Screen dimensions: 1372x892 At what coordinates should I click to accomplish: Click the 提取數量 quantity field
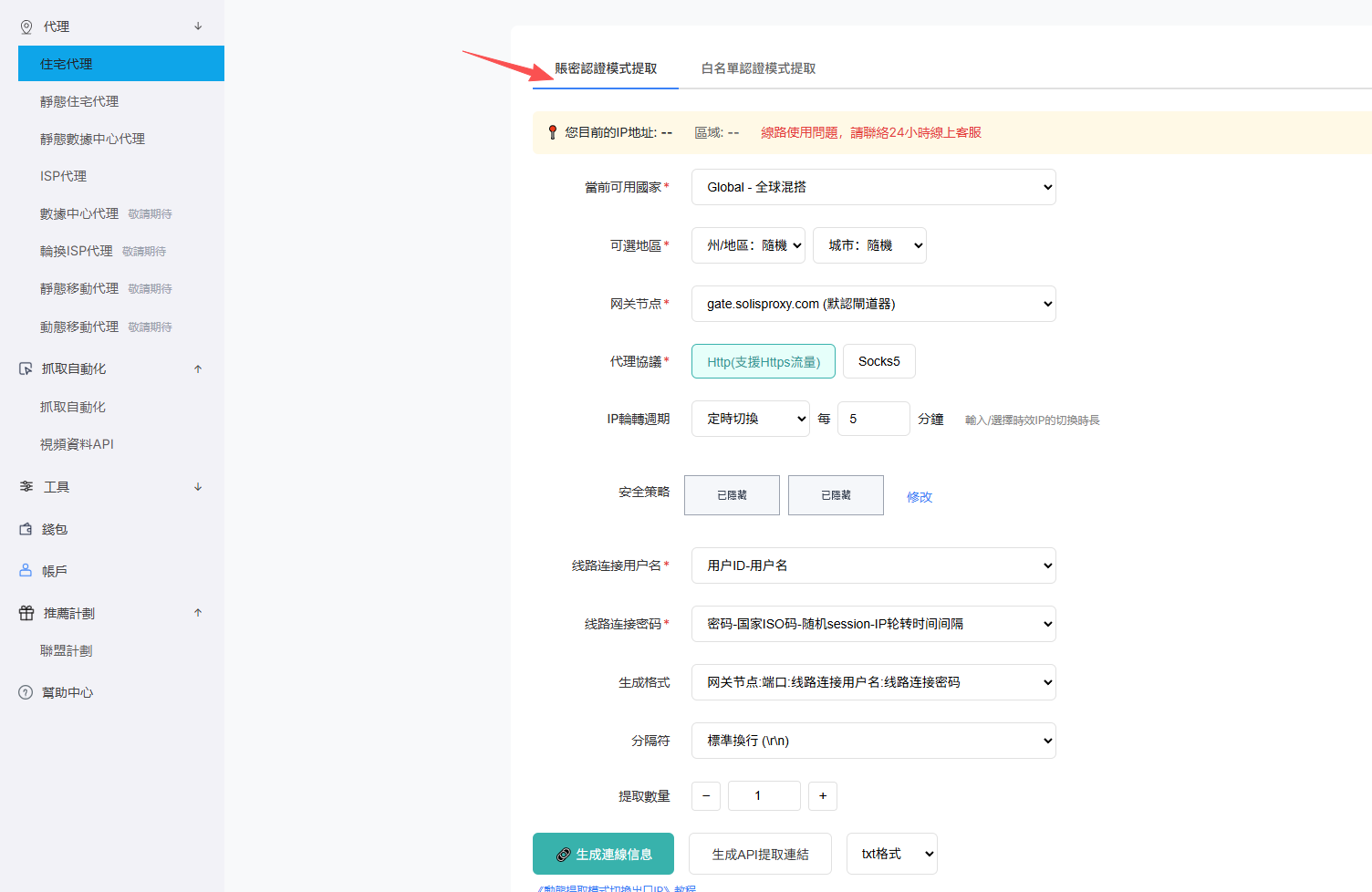[x=764, y=795]
